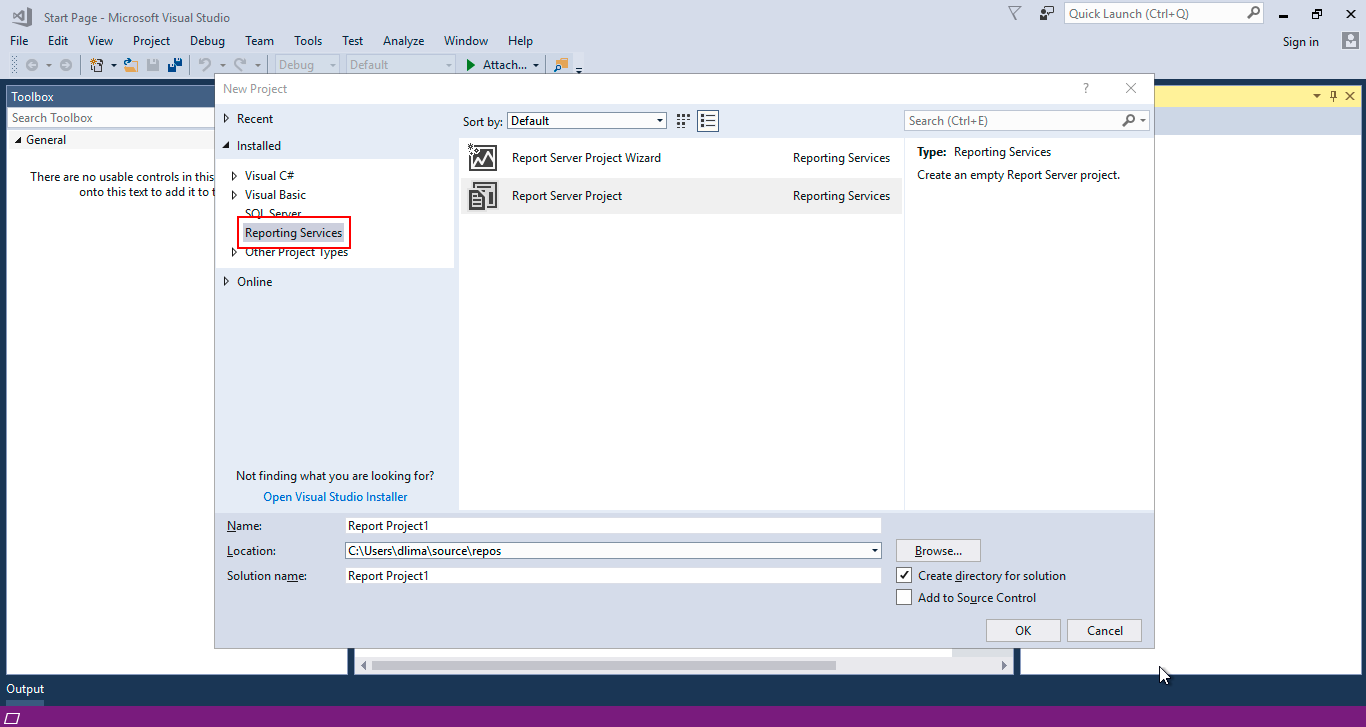Click the Save All toolbar icon
This screenshot has height=727, width=1366.
(175, 65)
